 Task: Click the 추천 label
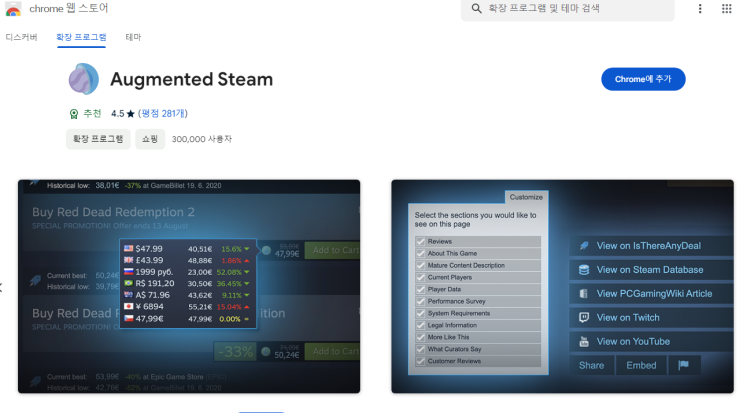click(x=92, y=114)
